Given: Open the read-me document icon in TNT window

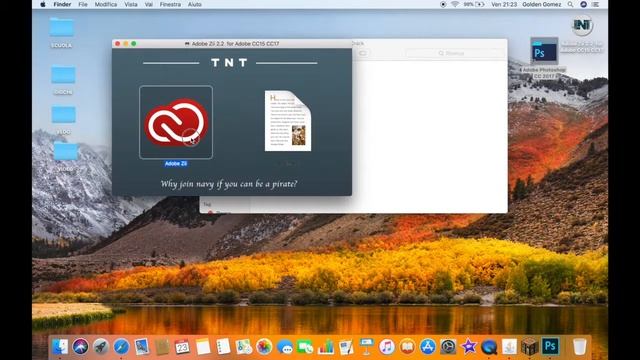Looking at the screenshot, I should coord(288,121).
